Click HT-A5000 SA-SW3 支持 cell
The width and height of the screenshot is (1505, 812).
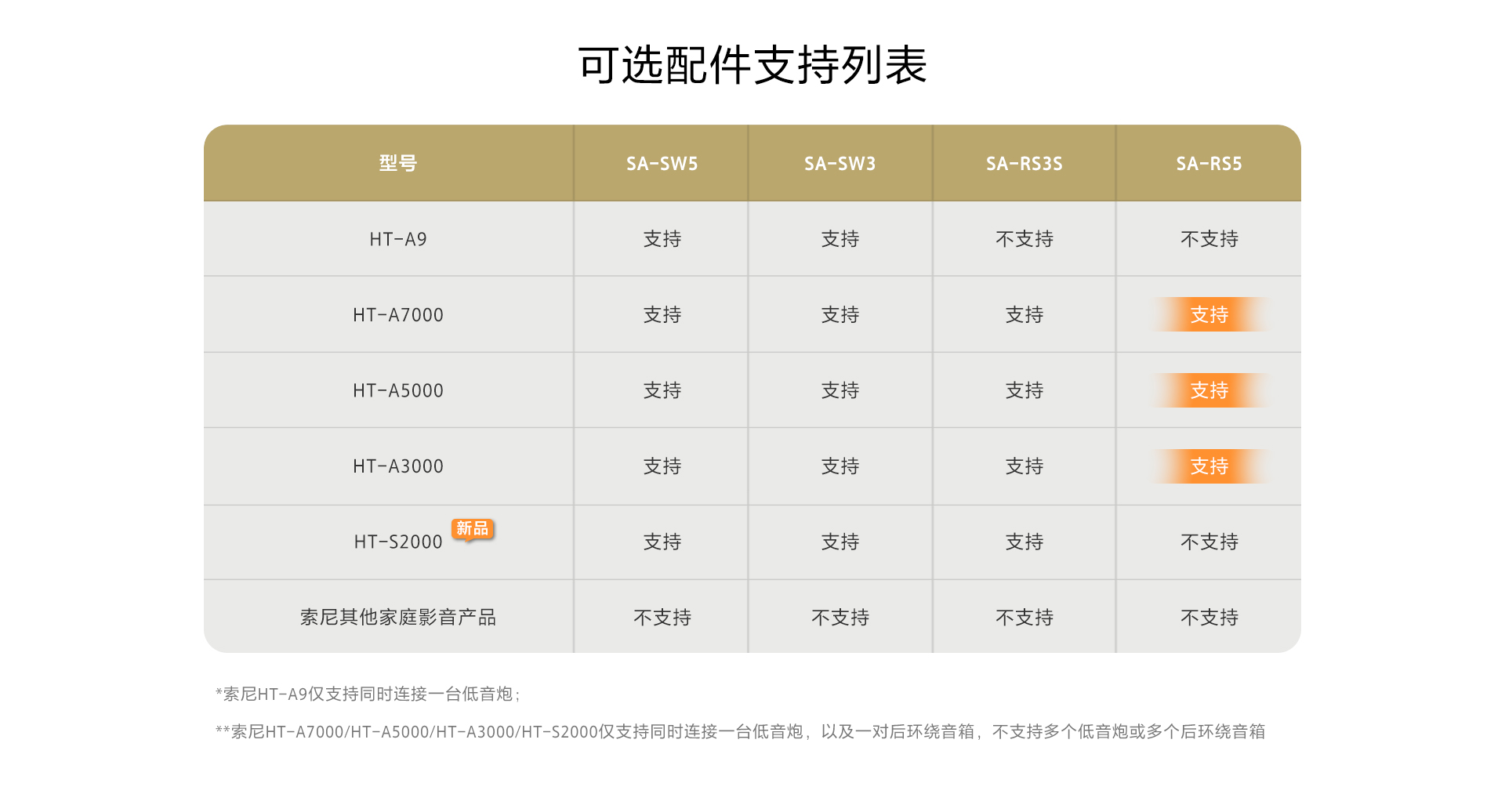pyautogui.click(x=840, y=390)
